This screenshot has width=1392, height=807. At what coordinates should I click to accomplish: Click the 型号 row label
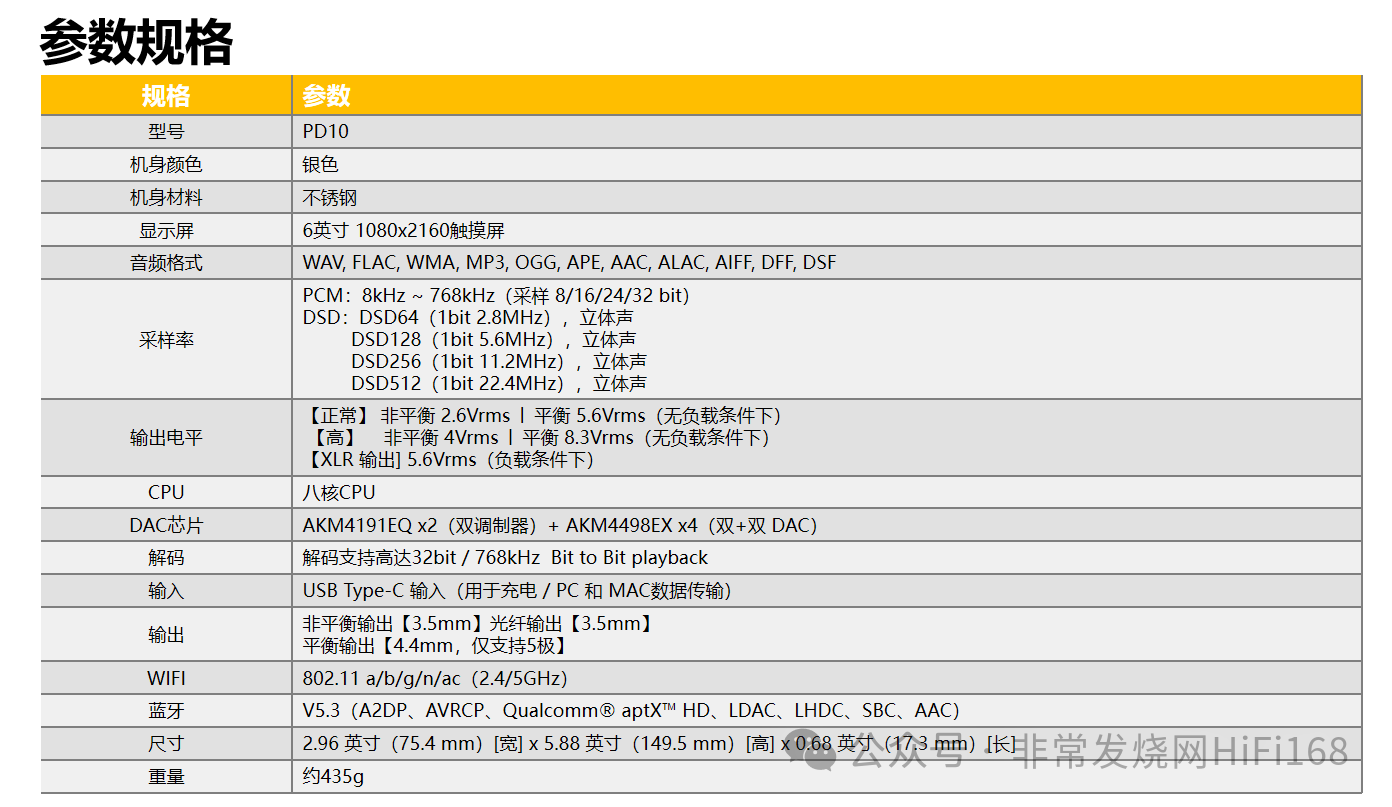pos(166,131)
